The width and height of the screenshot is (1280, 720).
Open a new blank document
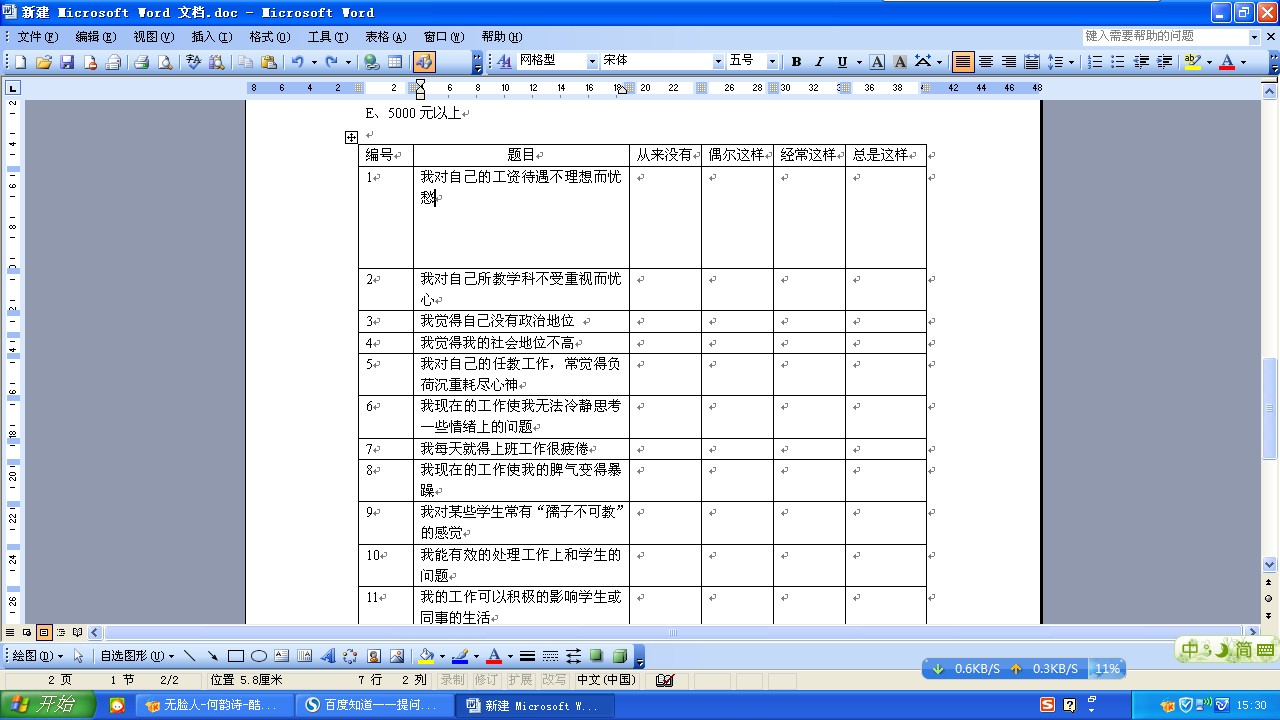[x=18, y=61]
